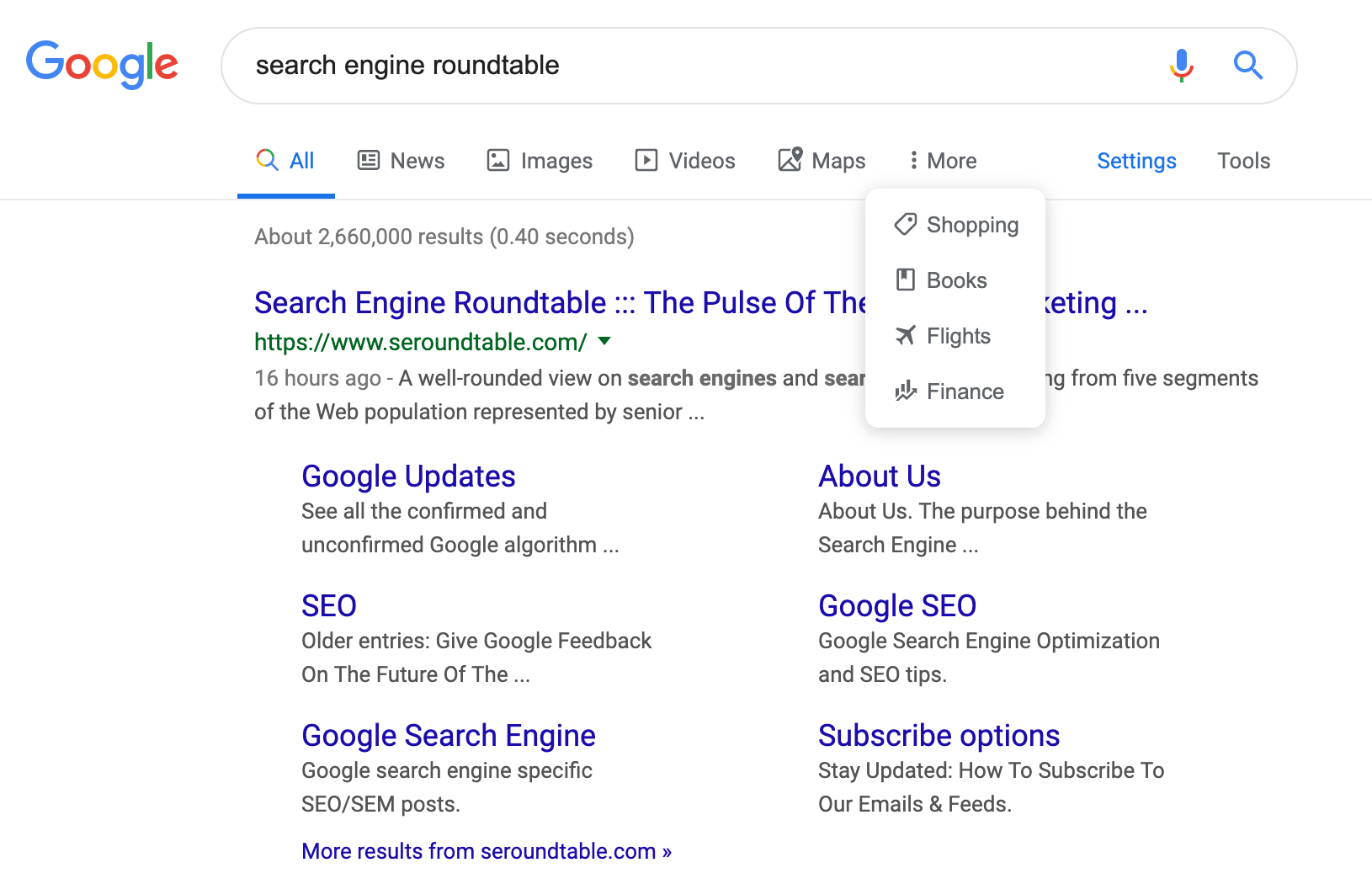The width and height of the screenshot is (1372, 884).
Task: Open the Tools panel
Action: (x=1243, y=160)
